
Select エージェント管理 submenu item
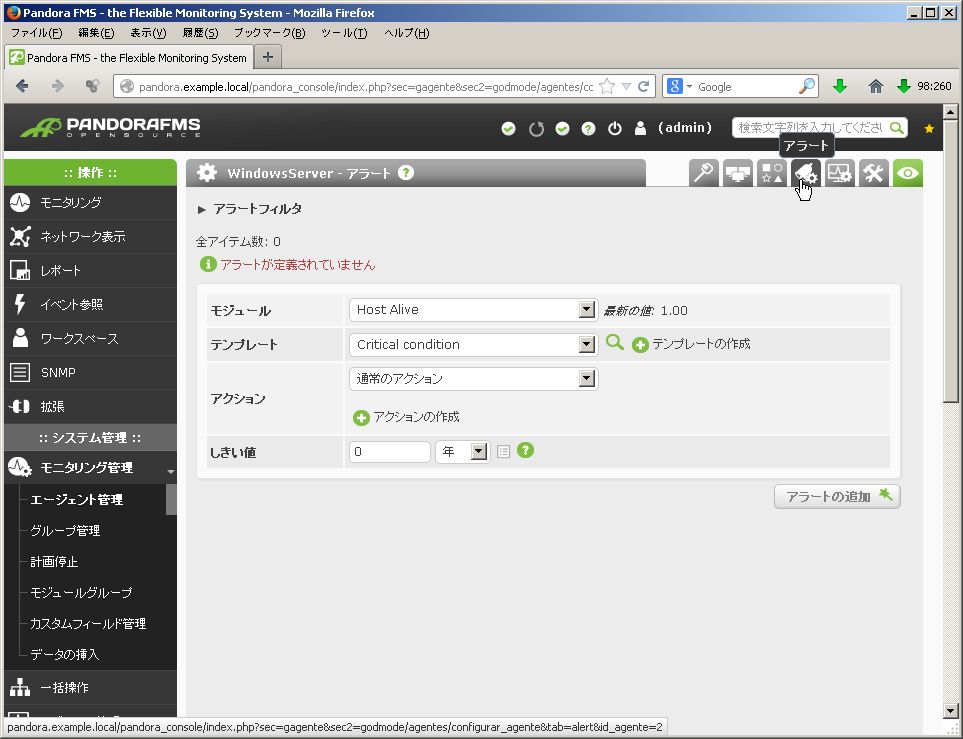[x=77, y=499]
